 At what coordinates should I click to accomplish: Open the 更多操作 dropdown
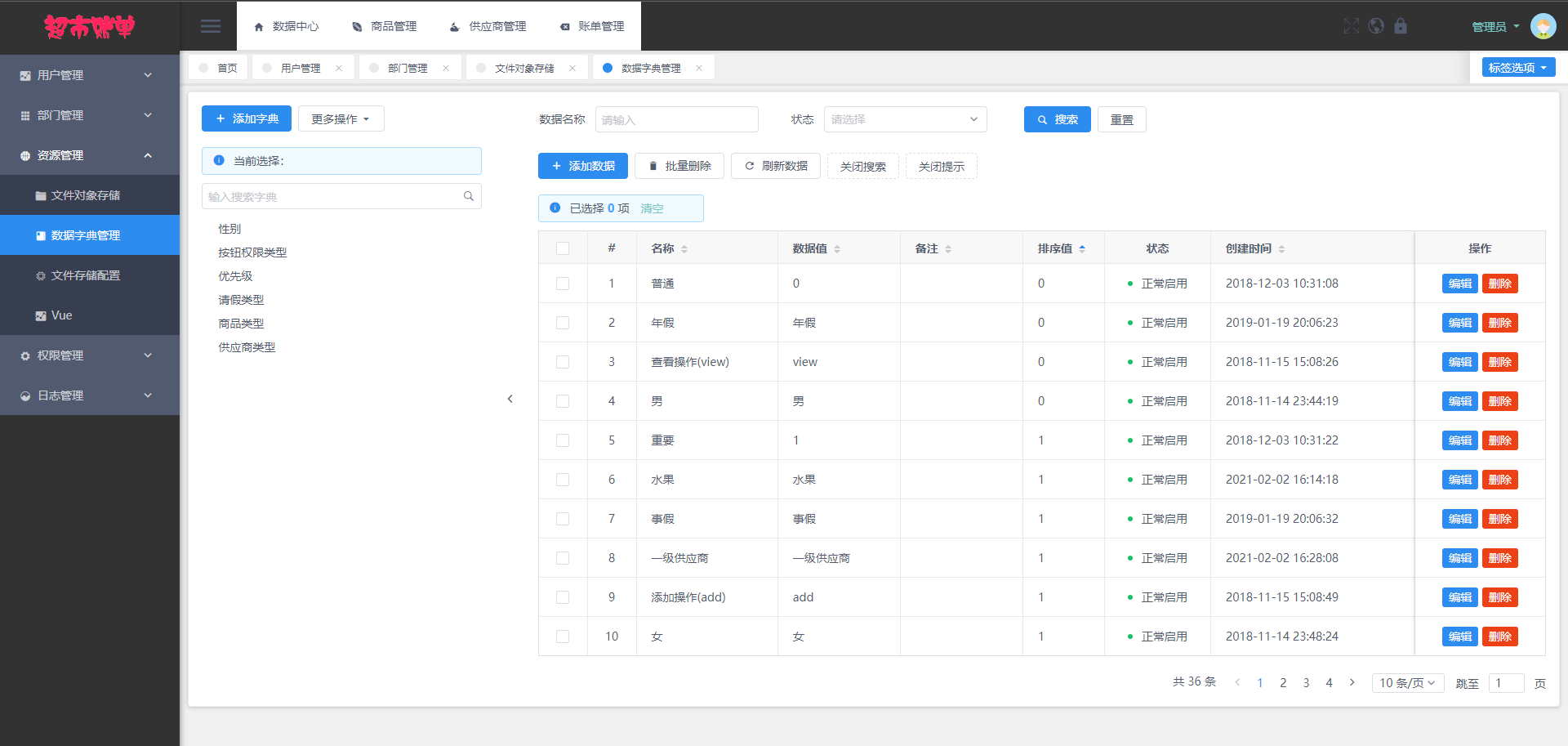click(341, 118)
